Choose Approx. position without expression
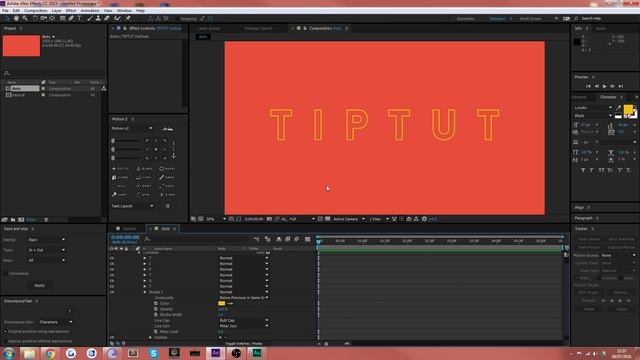This screenshot has height=360, width=640. pos(6,341)
